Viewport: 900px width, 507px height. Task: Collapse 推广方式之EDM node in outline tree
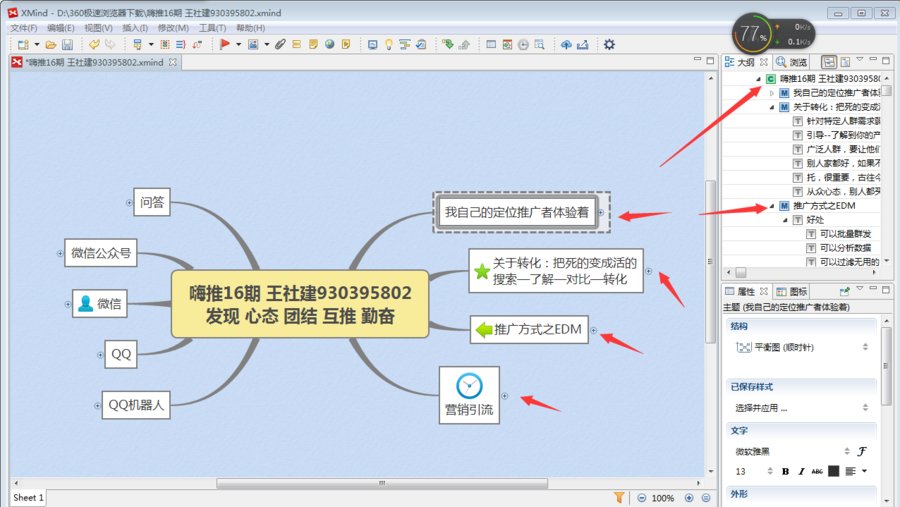(x=772, y=206)
